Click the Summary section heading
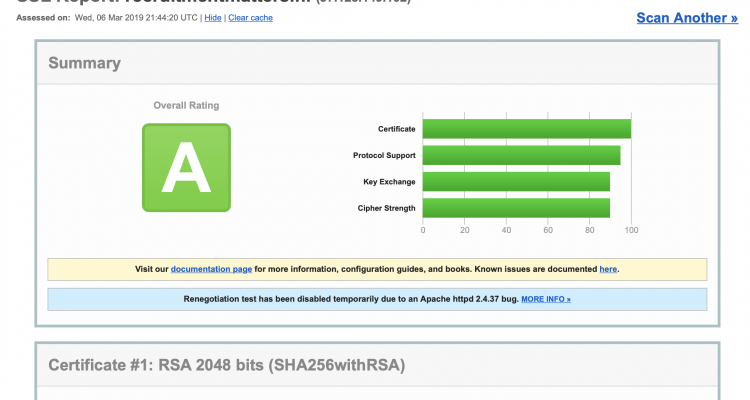 85,63
